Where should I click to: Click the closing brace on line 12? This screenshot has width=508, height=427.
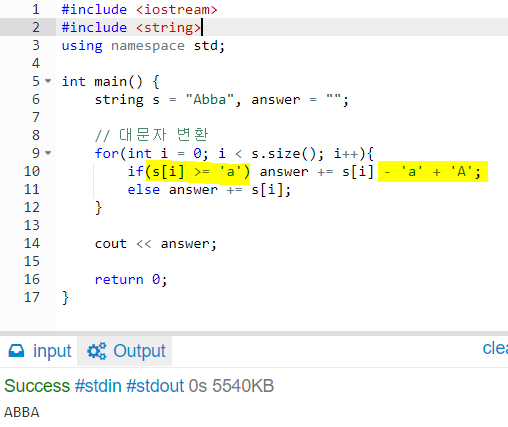pyautogui.click(x=98, y=208)
